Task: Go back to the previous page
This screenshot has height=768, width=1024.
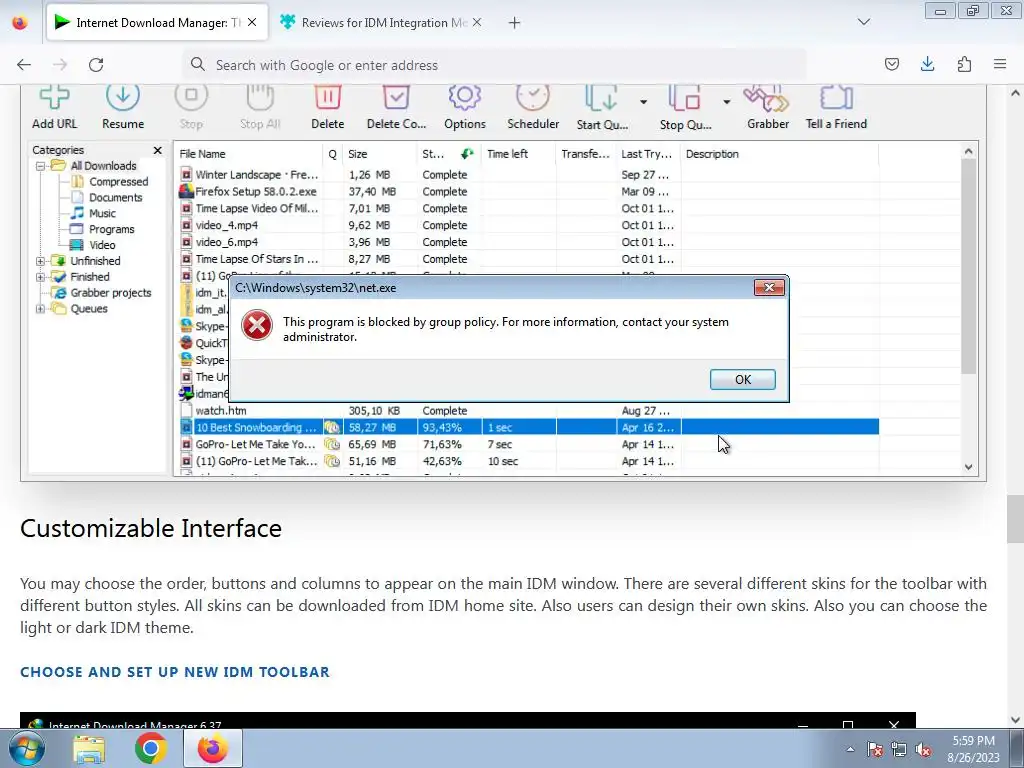Action: [24, 65]
